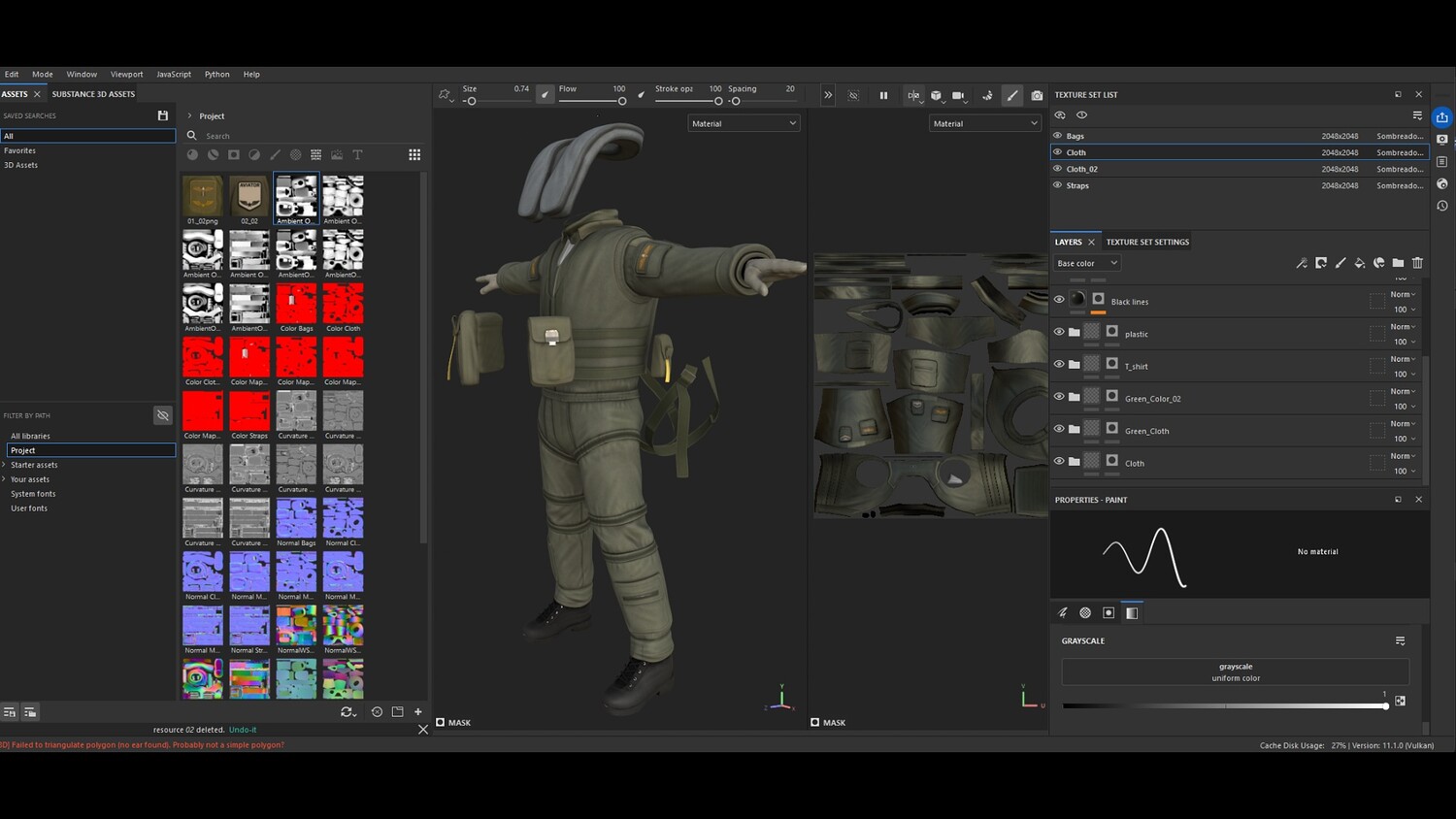Click the camera screenshot icon in toolbar
The image size is (1456, 819).
pos(1037,95)
